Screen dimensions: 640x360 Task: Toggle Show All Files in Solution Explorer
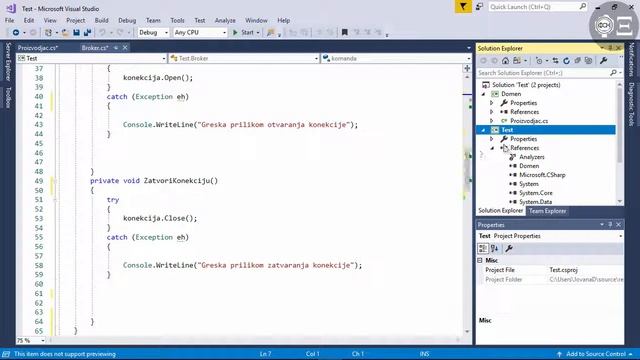coord(588,60)
